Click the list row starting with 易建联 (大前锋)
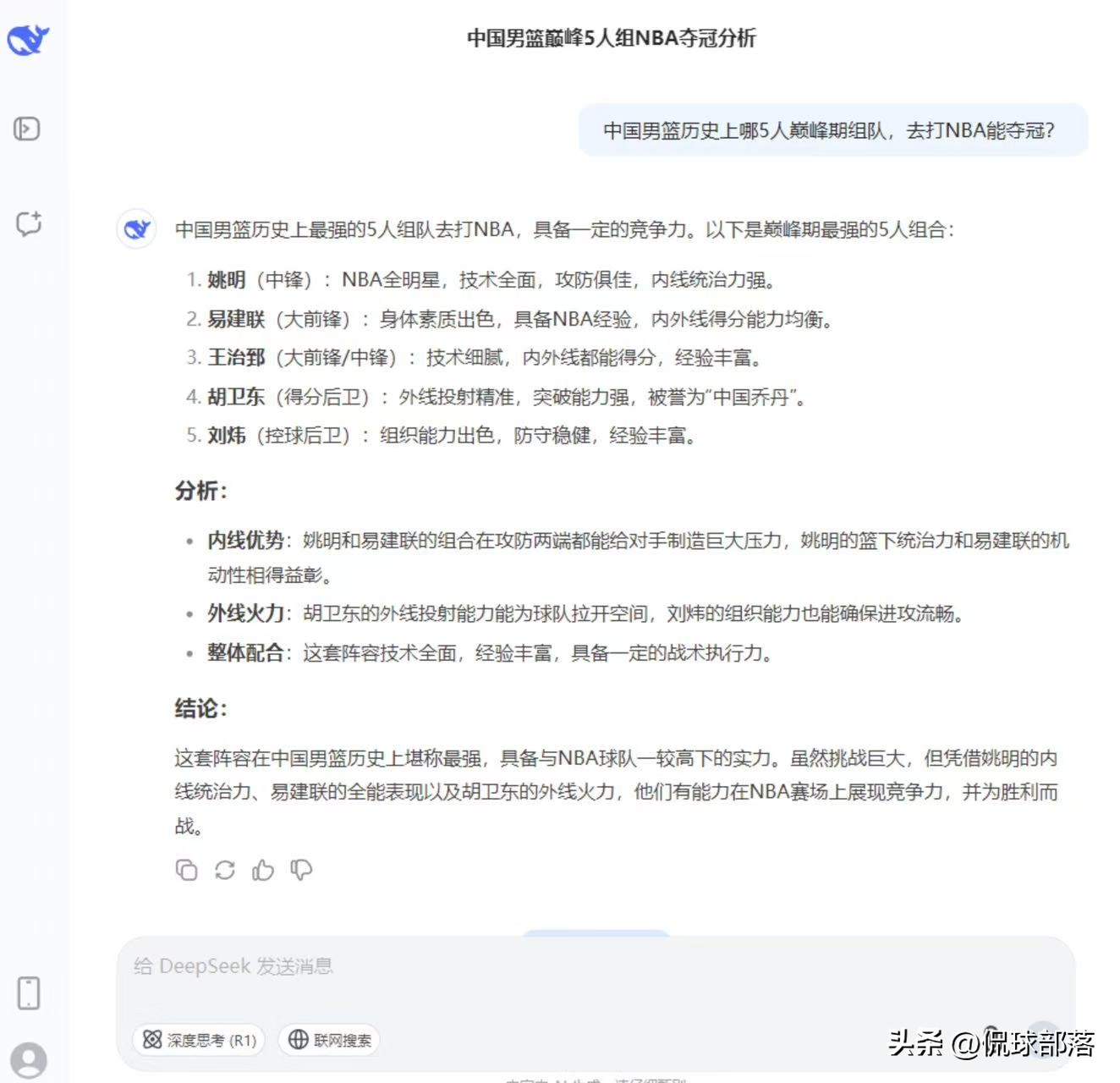1120x1083 pixels. (x=511, y=319)
